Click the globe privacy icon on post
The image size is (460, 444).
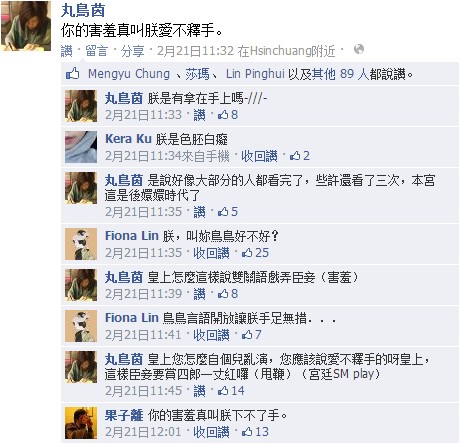click(x=359, y=50)
